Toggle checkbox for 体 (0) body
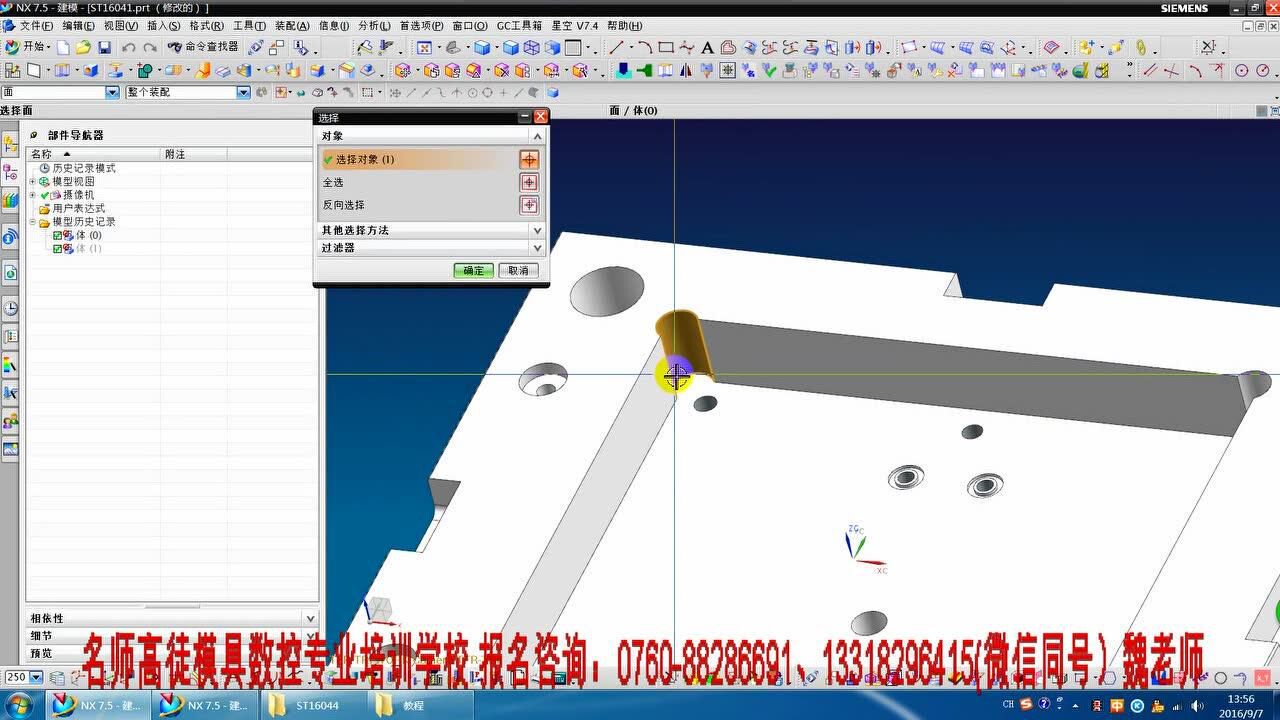The width and height of the screenshot is (1280, 720). [58, 235]
